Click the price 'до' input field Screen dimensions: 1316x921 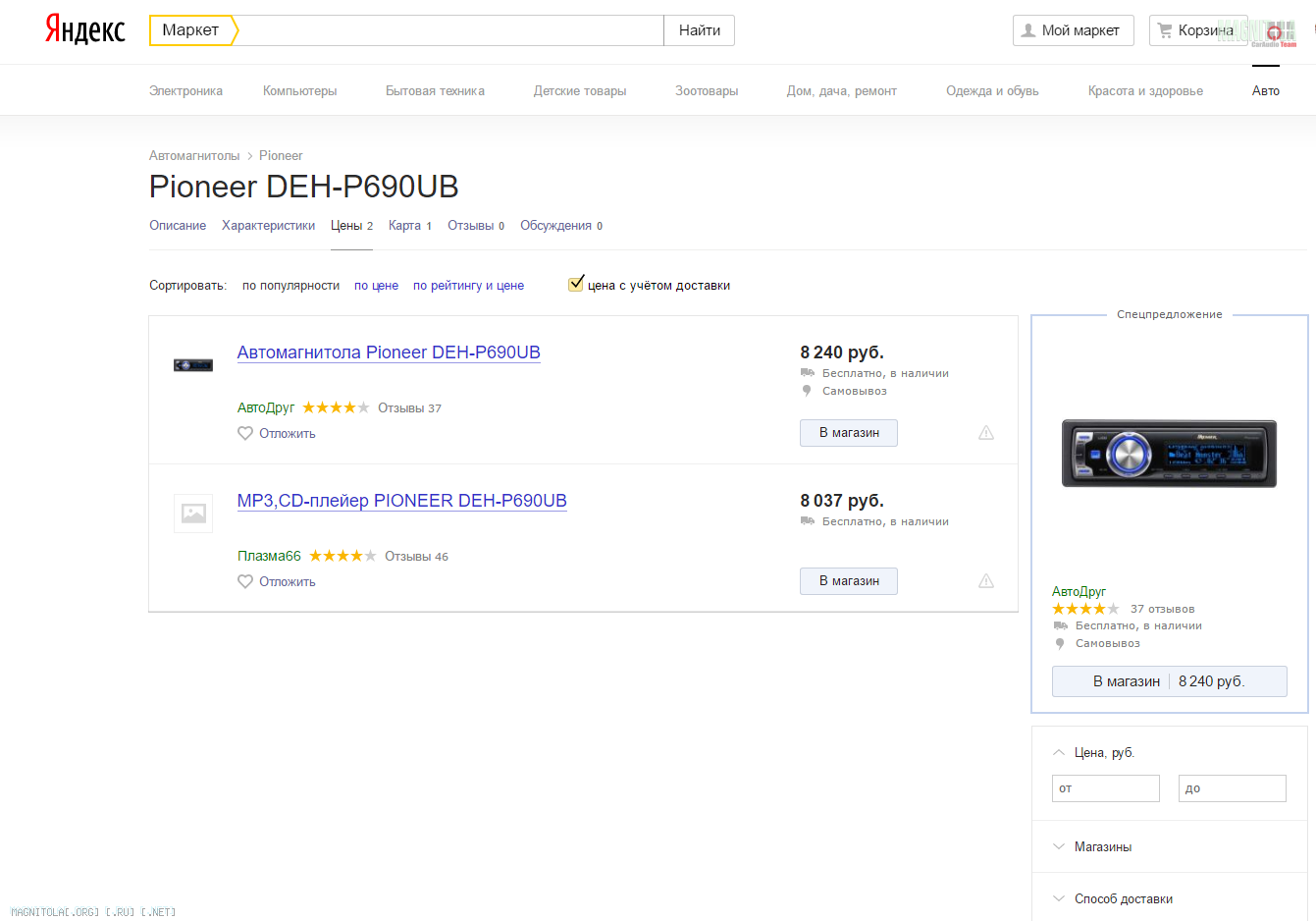click(1233, 788)
